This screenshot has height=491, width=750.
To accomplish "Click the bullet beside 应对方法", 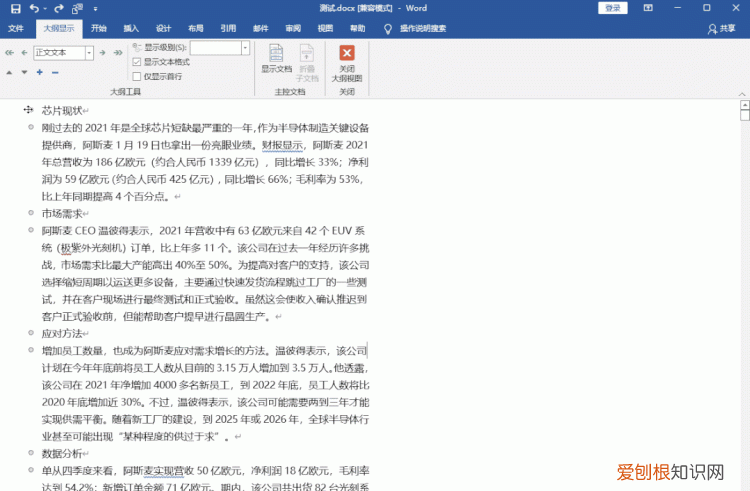I will [x=31, y=333].
